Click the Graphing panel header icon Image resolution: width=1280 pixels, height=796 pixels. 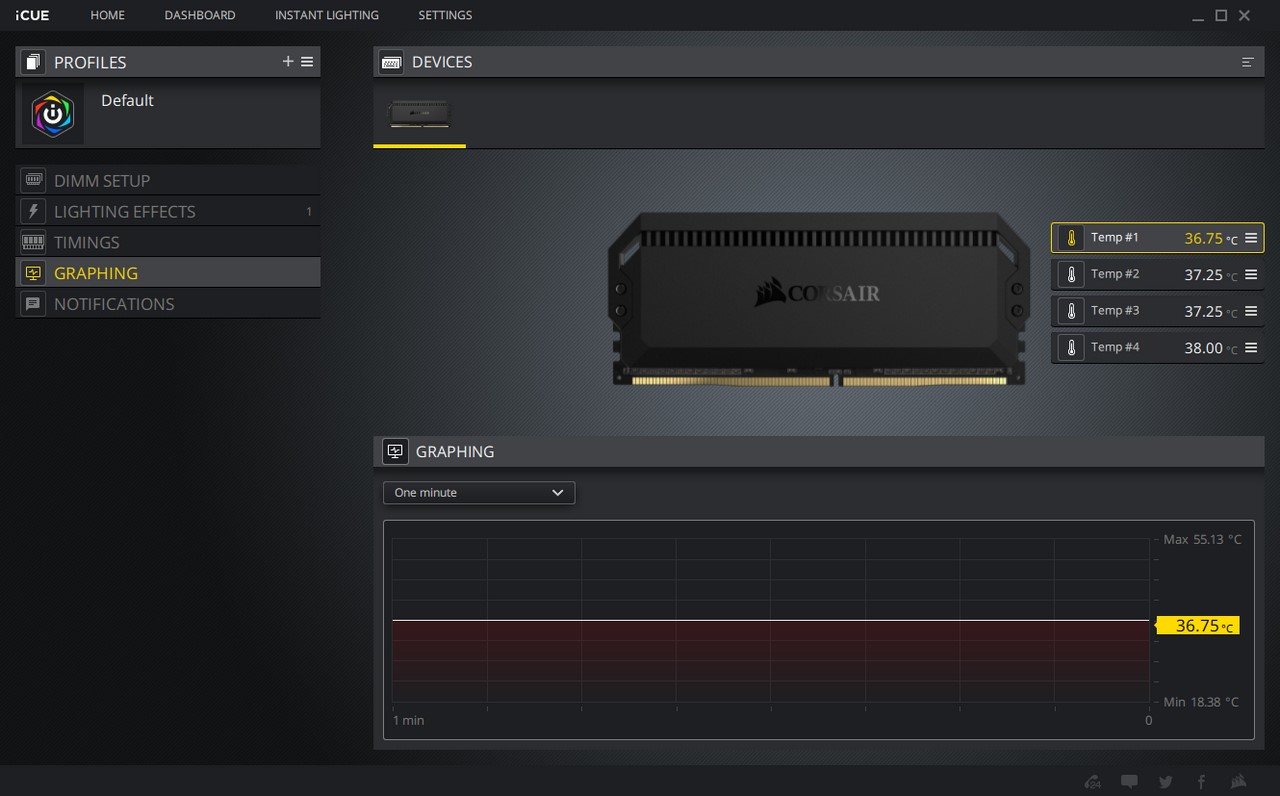tap(395, 451)
